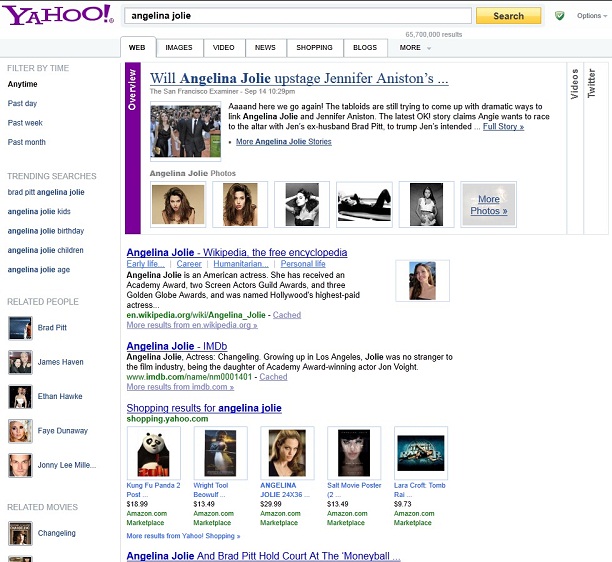612x562 pixels.
Task: Click the second Angelina Jolie photo thumbnail
Action: (x=240, y=205)
